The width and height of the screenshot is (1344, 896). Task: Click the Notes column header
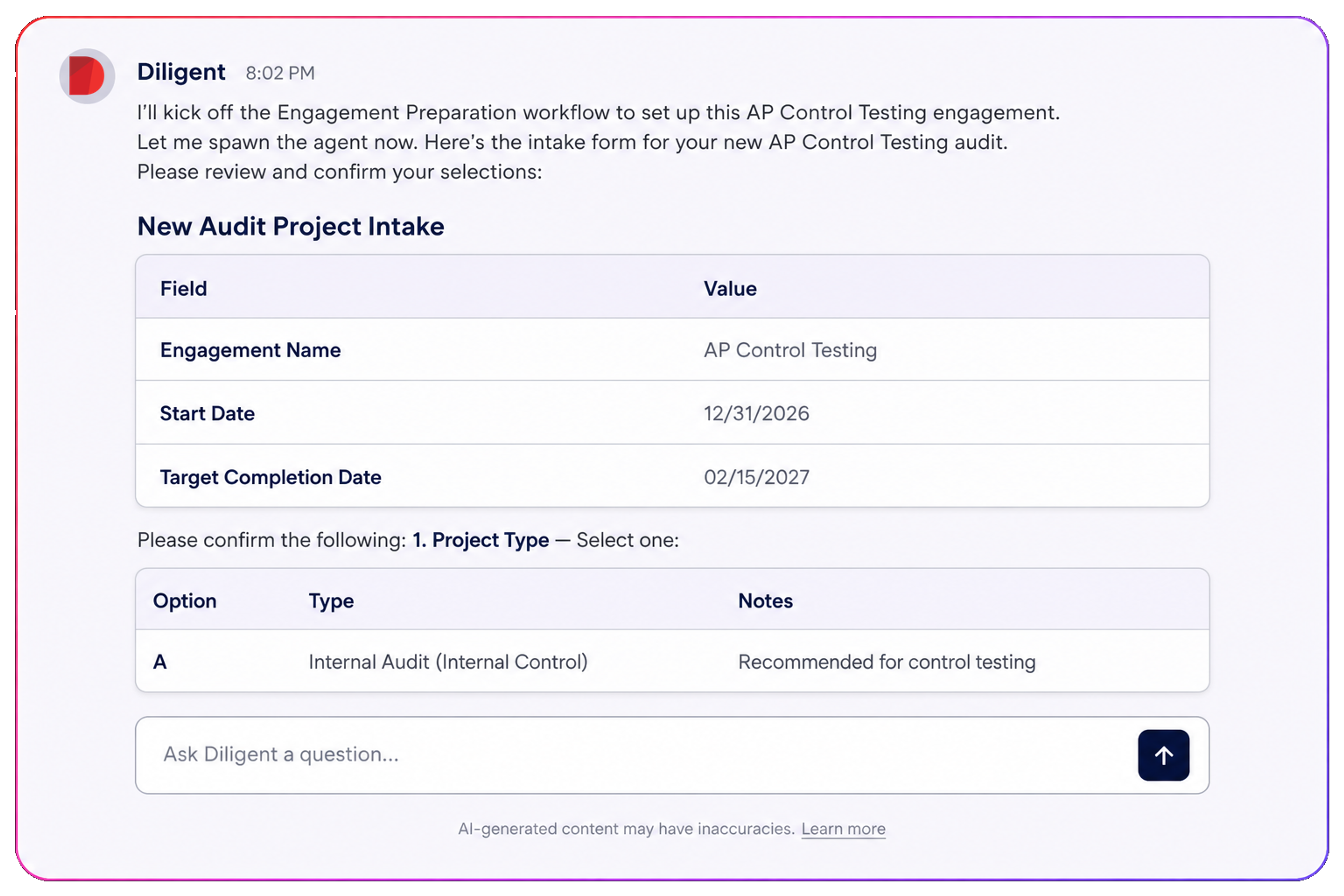tap(765, 601)
